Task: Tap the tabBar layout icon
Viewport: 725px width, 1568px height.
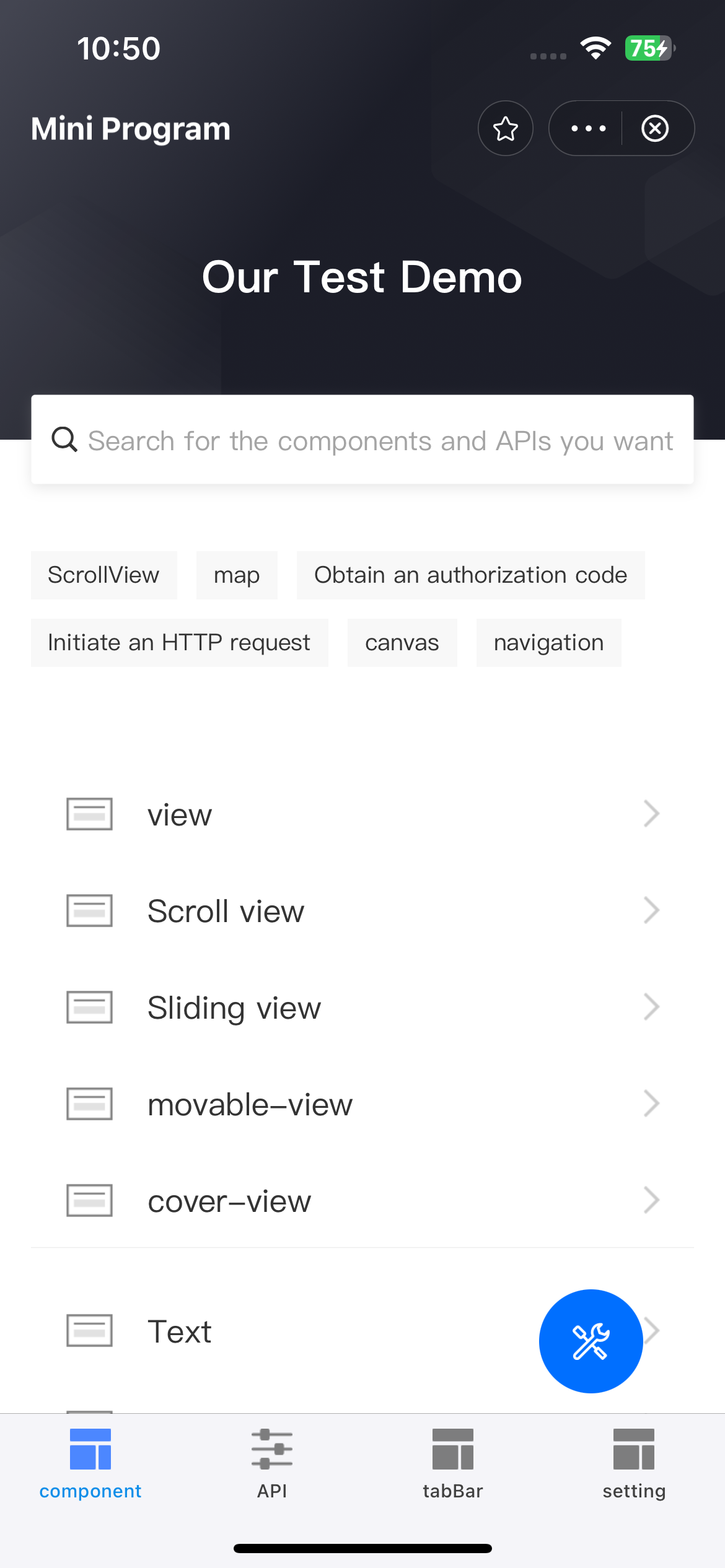Action: coord(453,1449)
